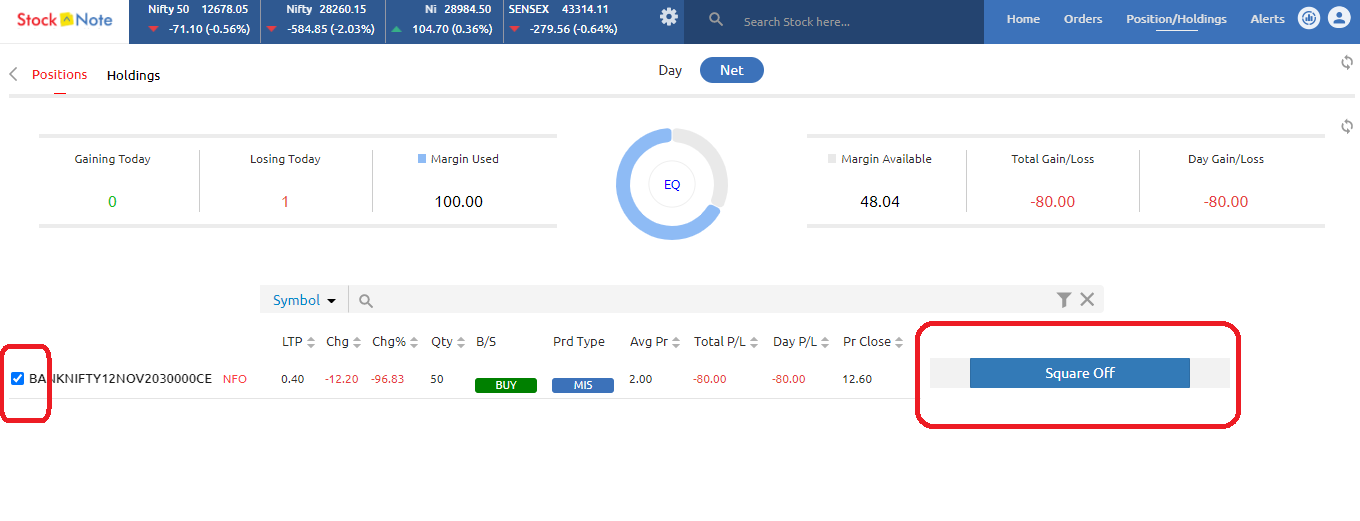Image resolution: width=1360 pixels, height=521 pixels.
Task: Uncheck the BANKNIFTY12NOV2030000CE checkbox
Action: pos(17,379)
